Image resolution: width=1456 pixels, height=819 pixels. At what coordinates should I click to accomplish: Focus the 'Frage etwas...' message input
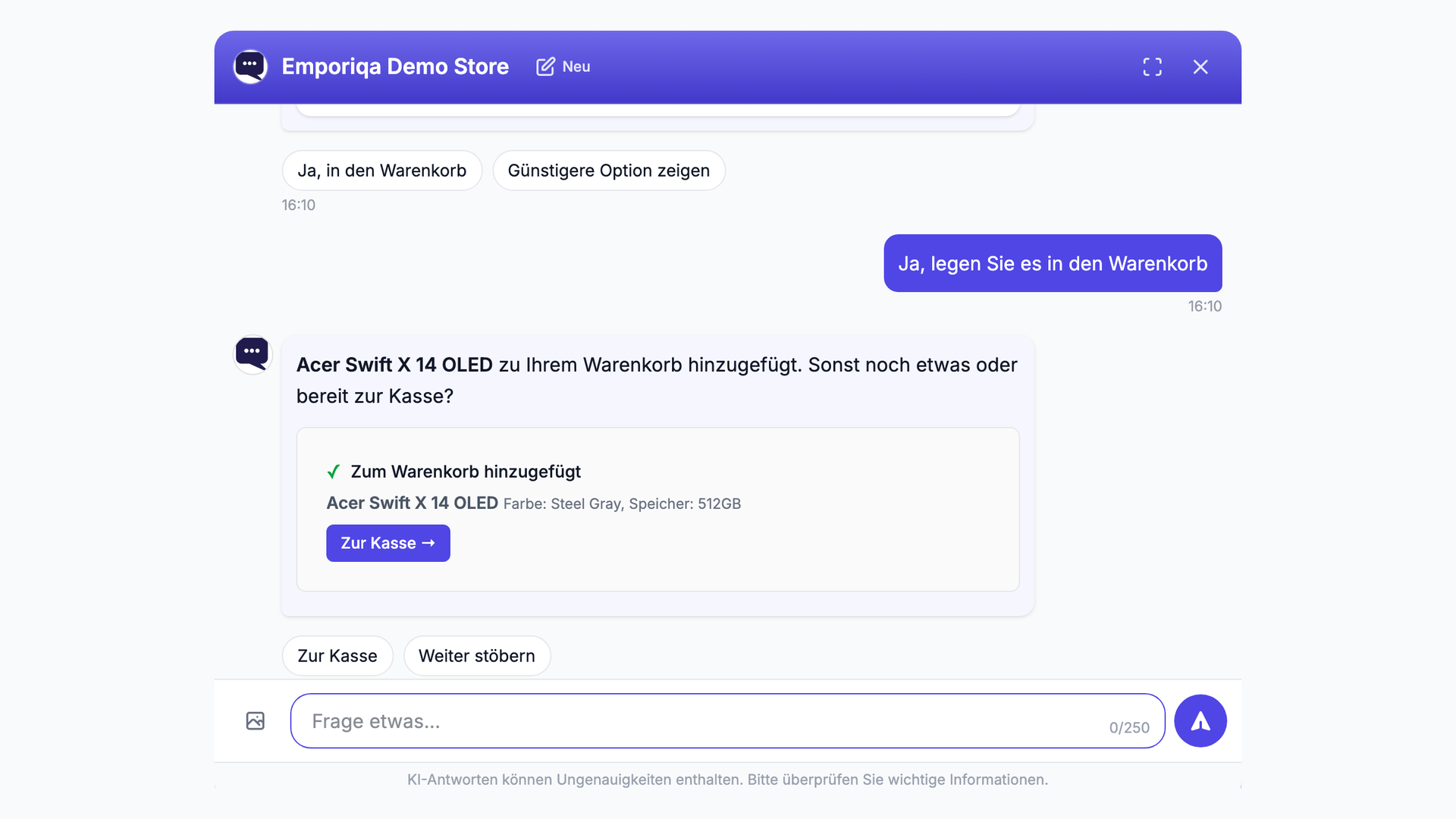point(728,721)
